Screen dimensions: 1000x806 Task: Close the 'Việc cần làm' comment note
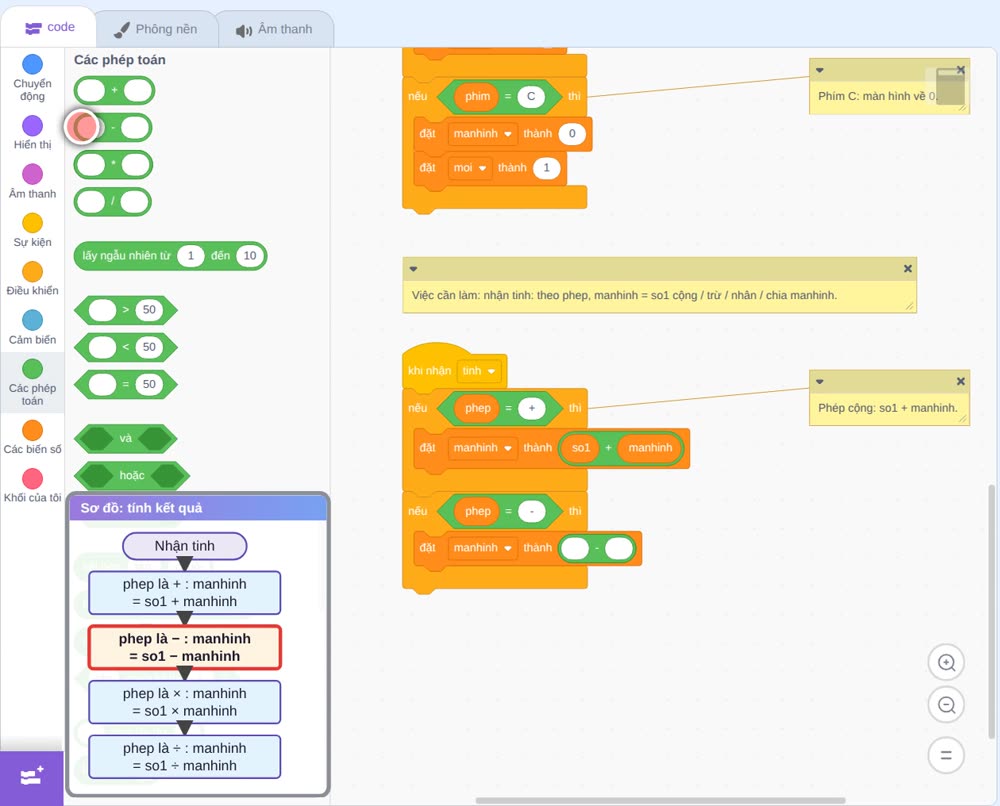(908, 268)
